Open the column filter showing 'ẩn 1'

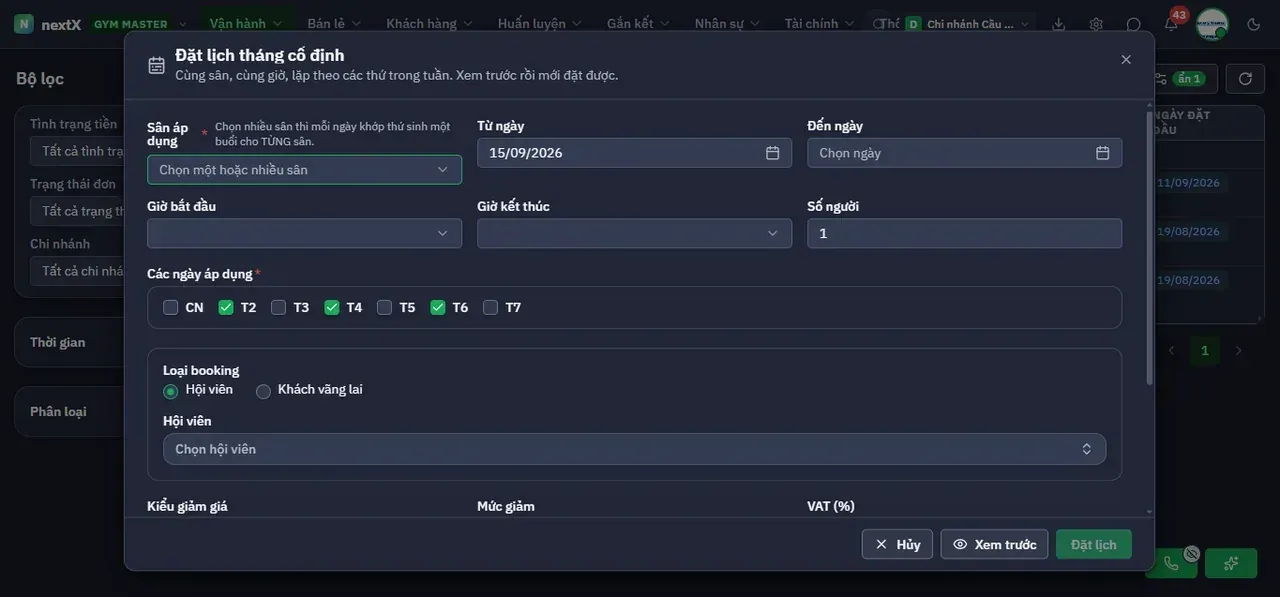point(1187,79)
